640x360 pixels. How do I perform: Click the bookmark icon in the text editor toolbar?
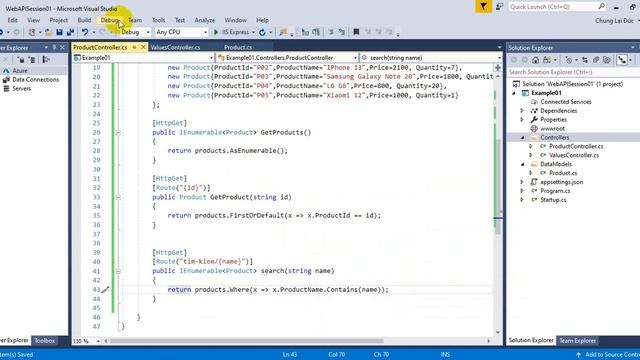tap(356, 32)
